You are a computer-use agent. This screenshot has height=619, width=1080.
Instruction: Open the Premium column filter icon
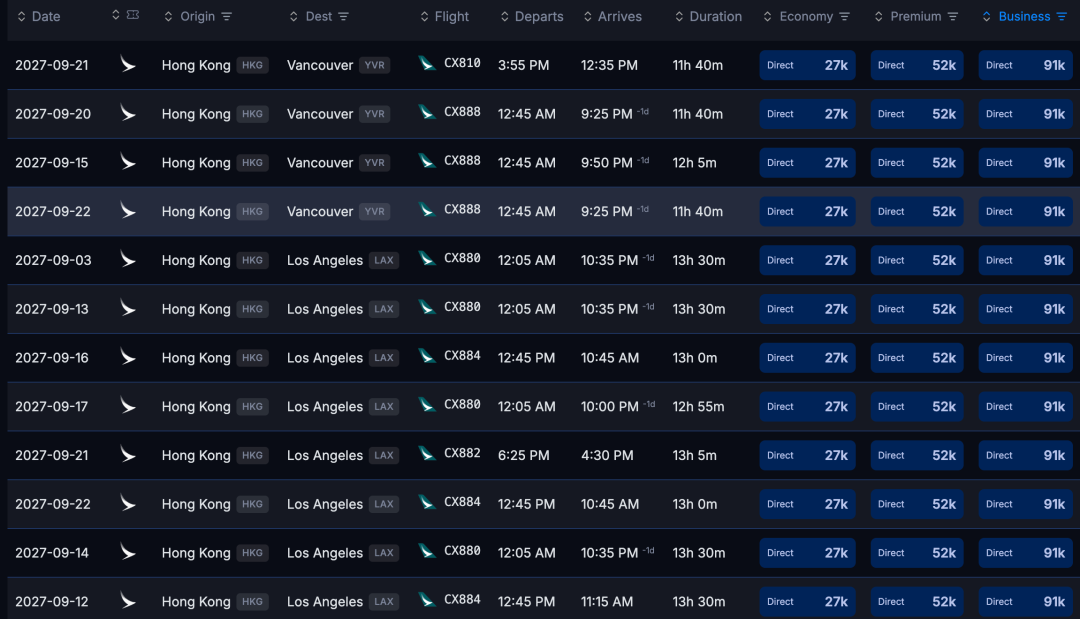point(953,17)
